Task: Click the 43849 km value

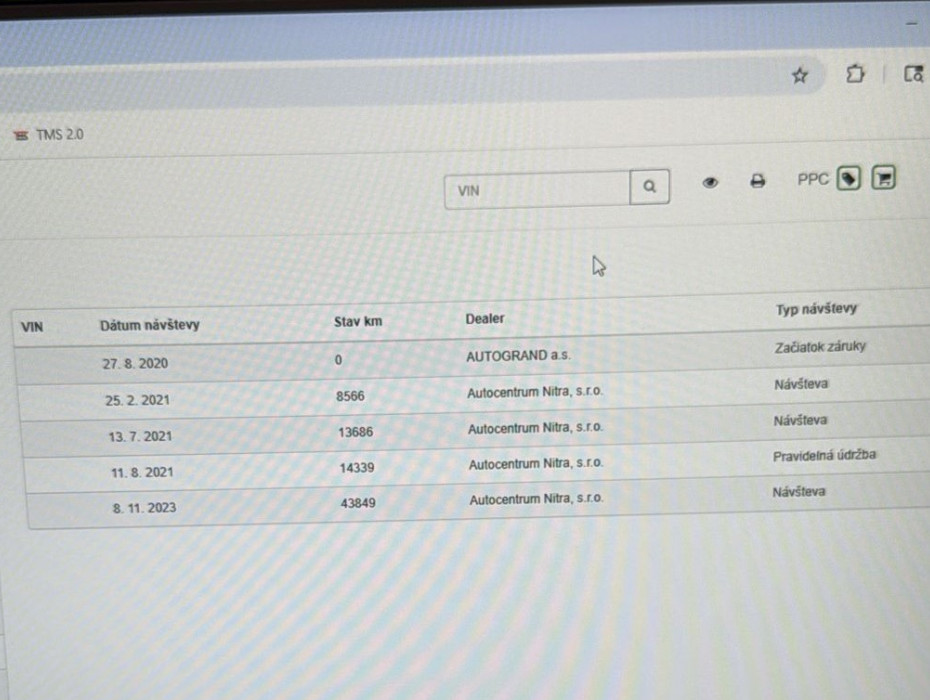Action: click(x=358, y=503)
